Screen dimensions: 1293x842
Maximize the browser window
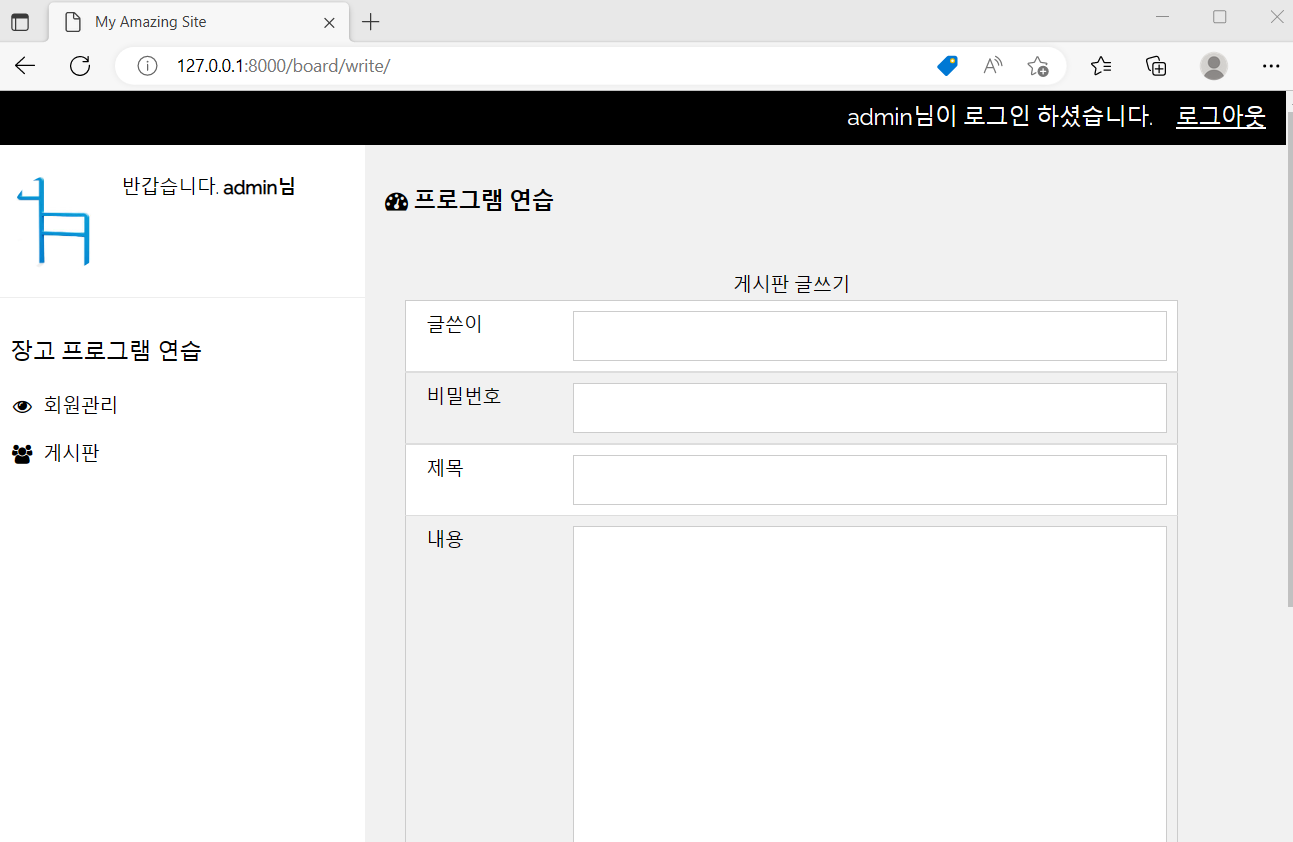click(1219, 16)
